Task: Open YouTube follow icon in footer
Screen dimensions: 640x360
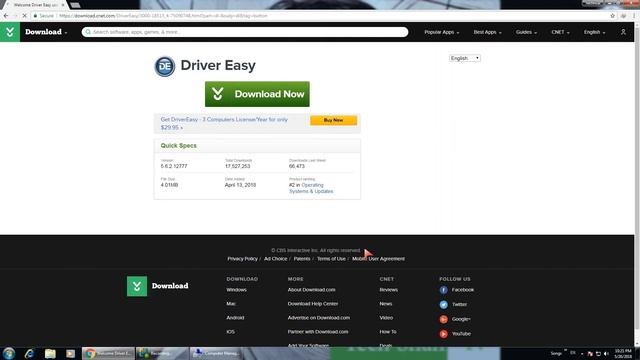Action: pos(443,334)
